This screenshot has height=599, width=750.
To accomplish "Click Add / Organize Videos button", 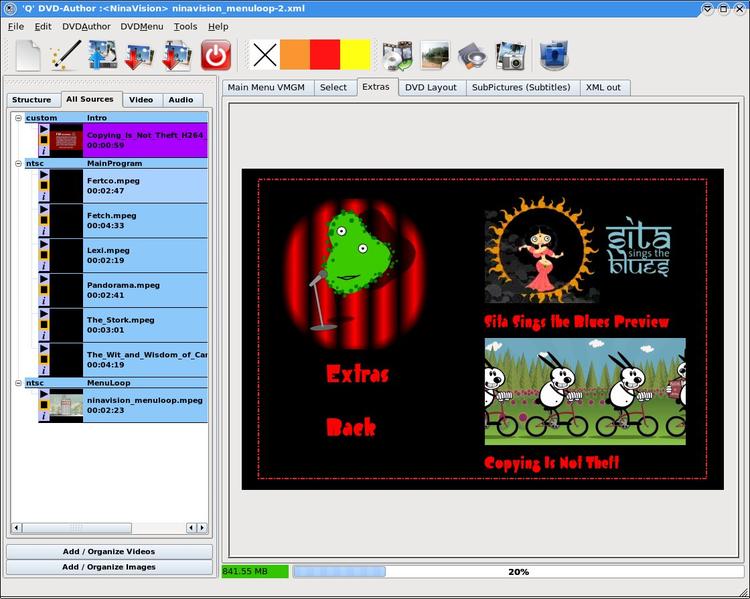I will 109,552.
